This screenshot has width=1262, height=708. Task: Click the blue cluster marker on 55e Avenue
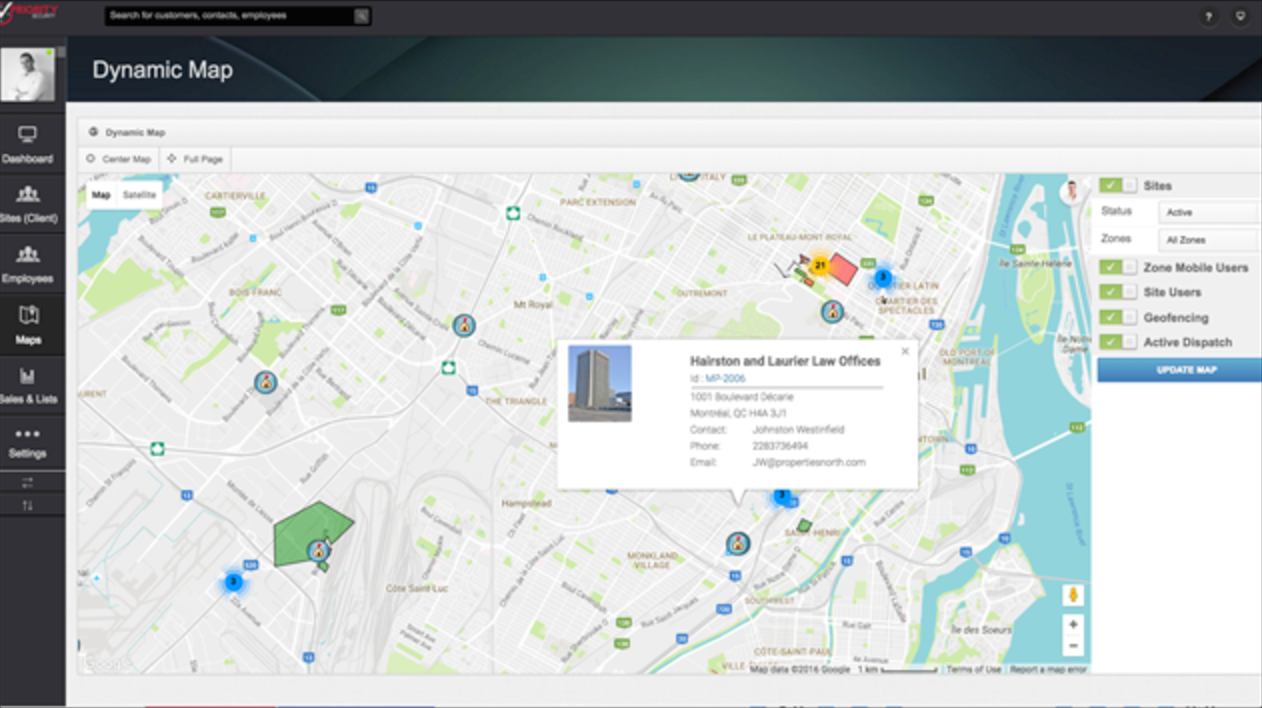[233, 581]
